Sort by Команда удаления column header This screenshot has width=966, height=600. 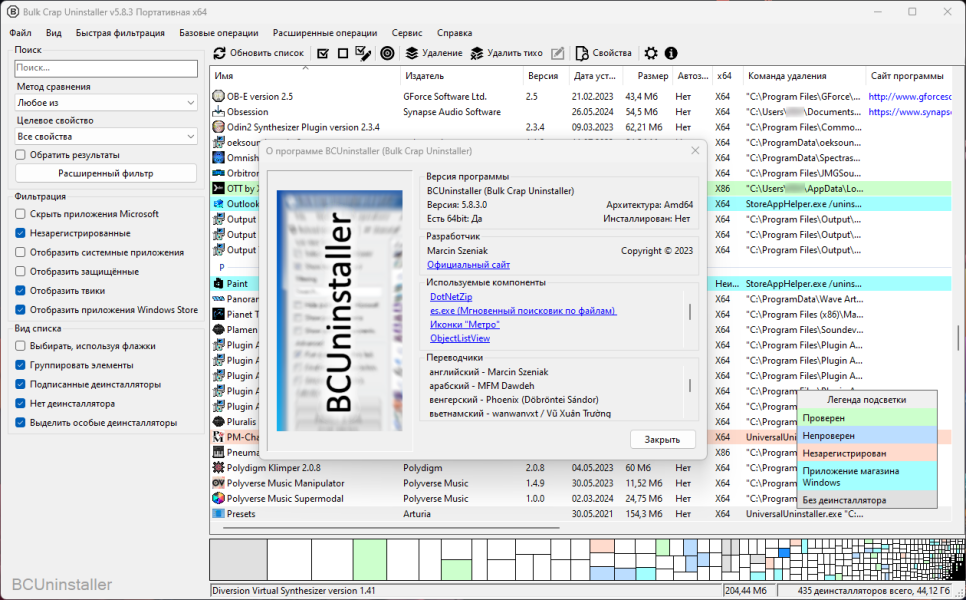[804, 76]
